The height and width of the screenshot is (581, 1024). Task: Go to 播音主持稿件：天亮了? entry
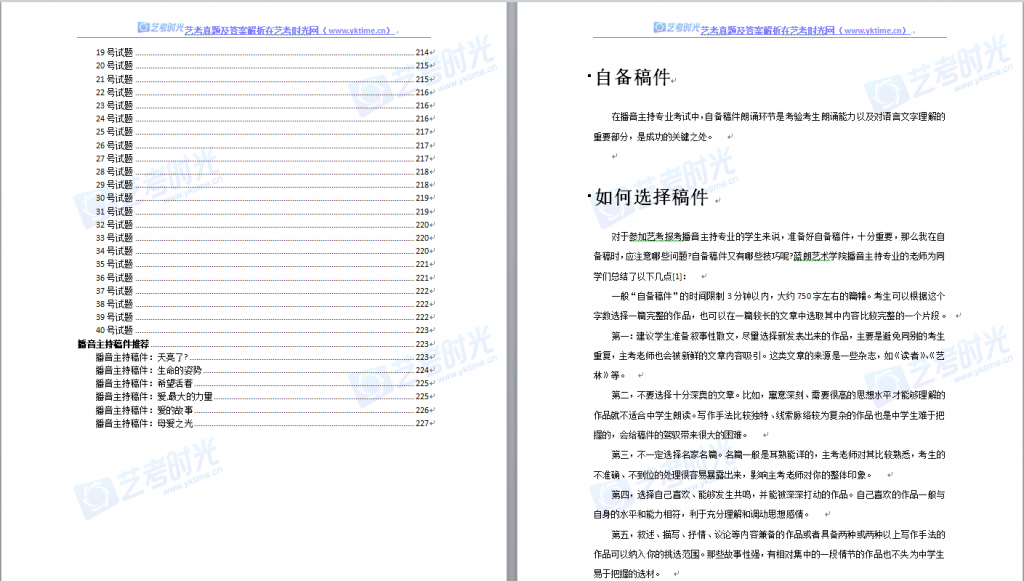(141, 357)
